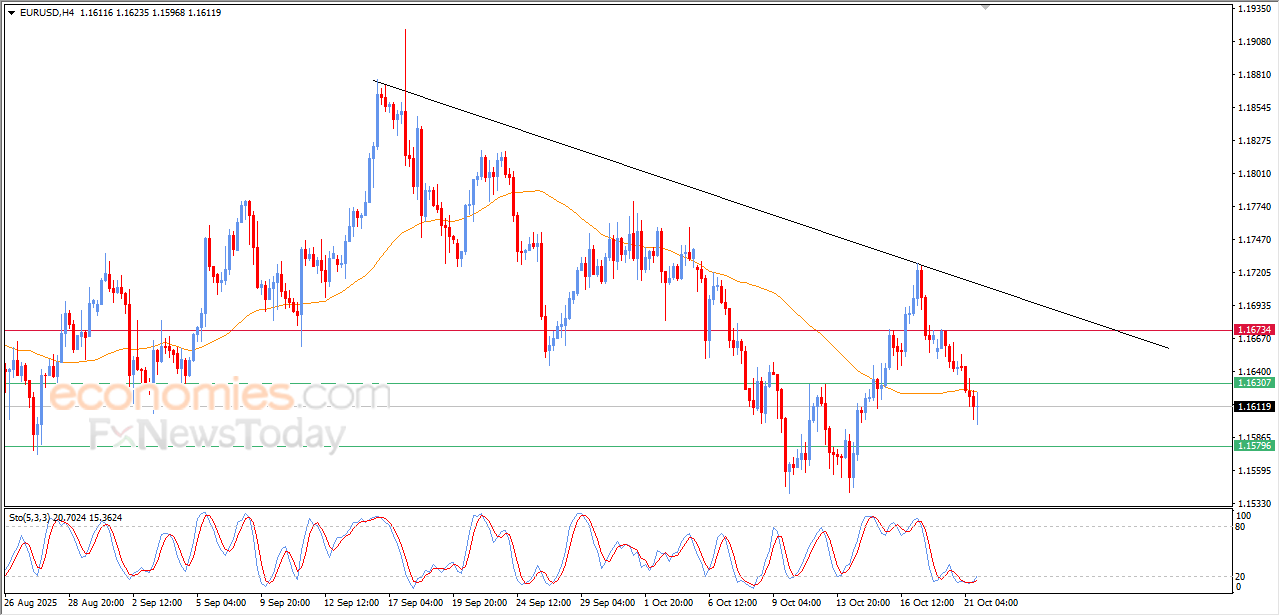Click price scale value 1.17205

1256,273
